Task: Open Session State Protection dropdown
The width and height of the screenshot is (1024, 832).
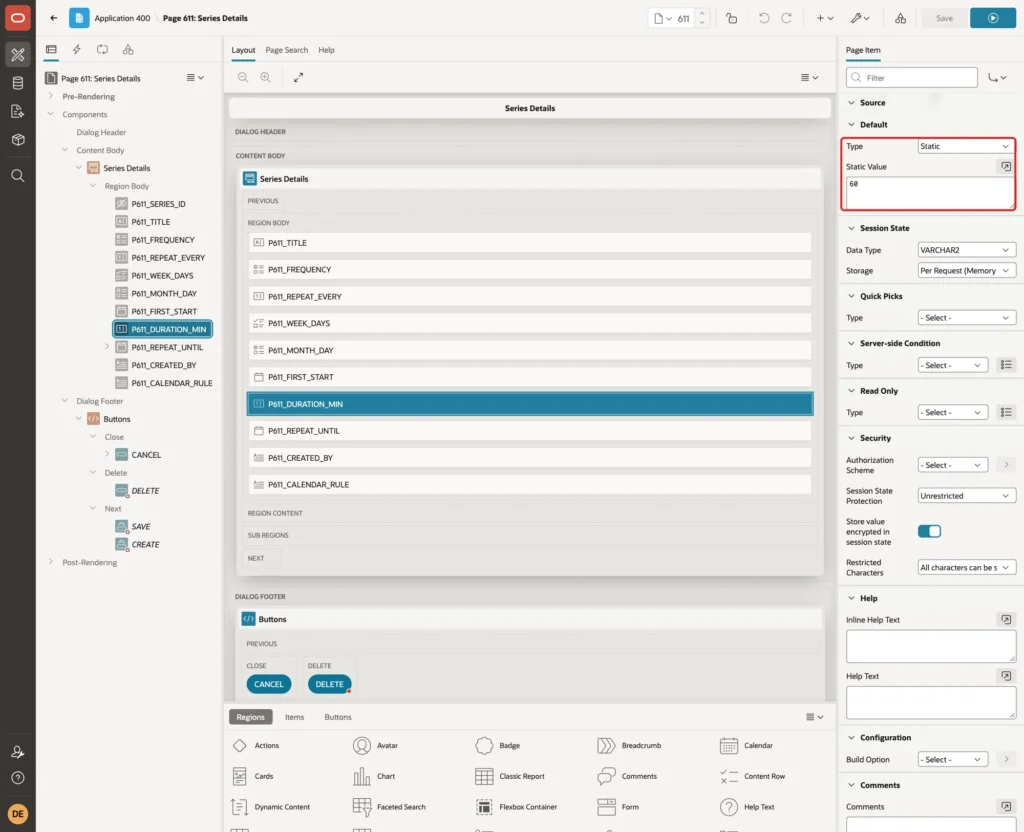Action: 966,496
